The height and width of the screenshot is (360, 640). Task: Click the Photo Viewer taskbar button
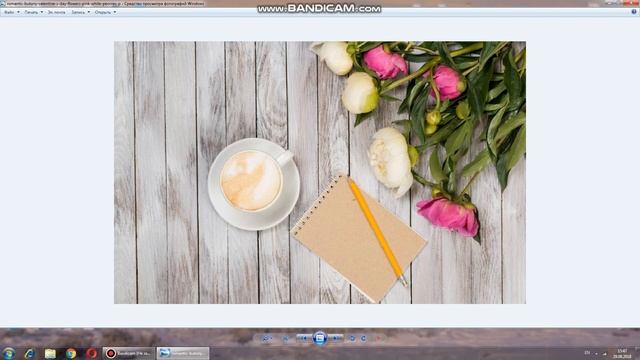(x=183, y=353)
